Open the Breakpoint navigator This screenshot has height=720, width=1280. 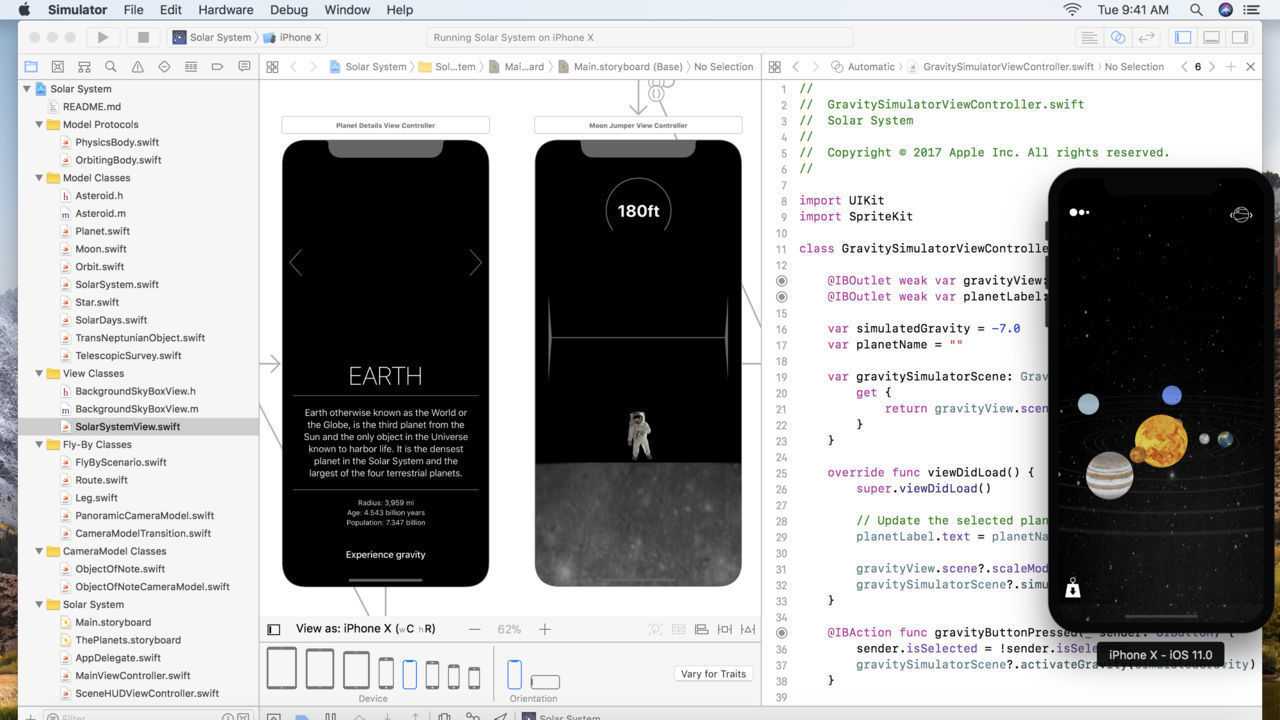217,66
